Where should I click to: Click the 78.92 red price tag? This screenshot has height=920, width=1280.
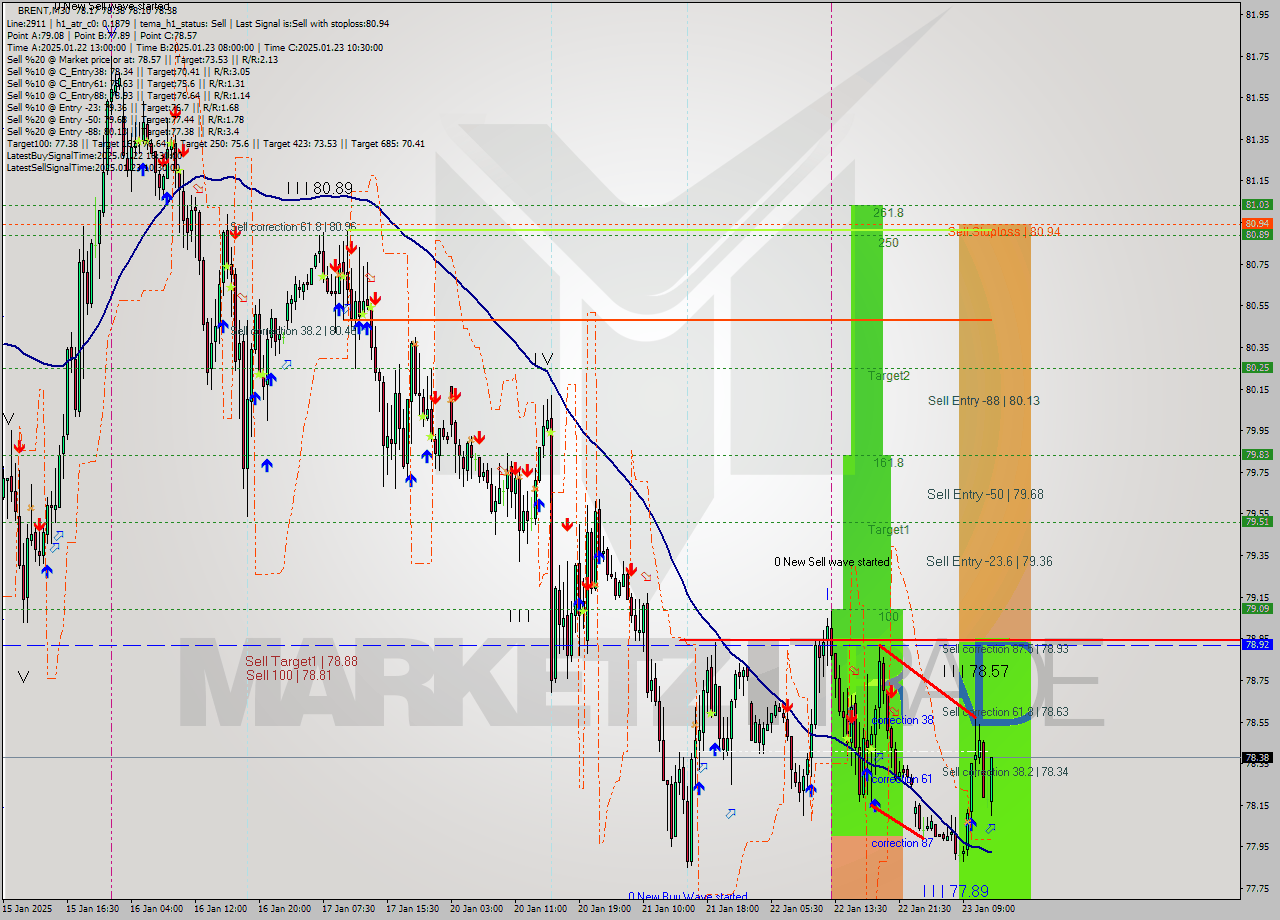[x=1257, y=645]
